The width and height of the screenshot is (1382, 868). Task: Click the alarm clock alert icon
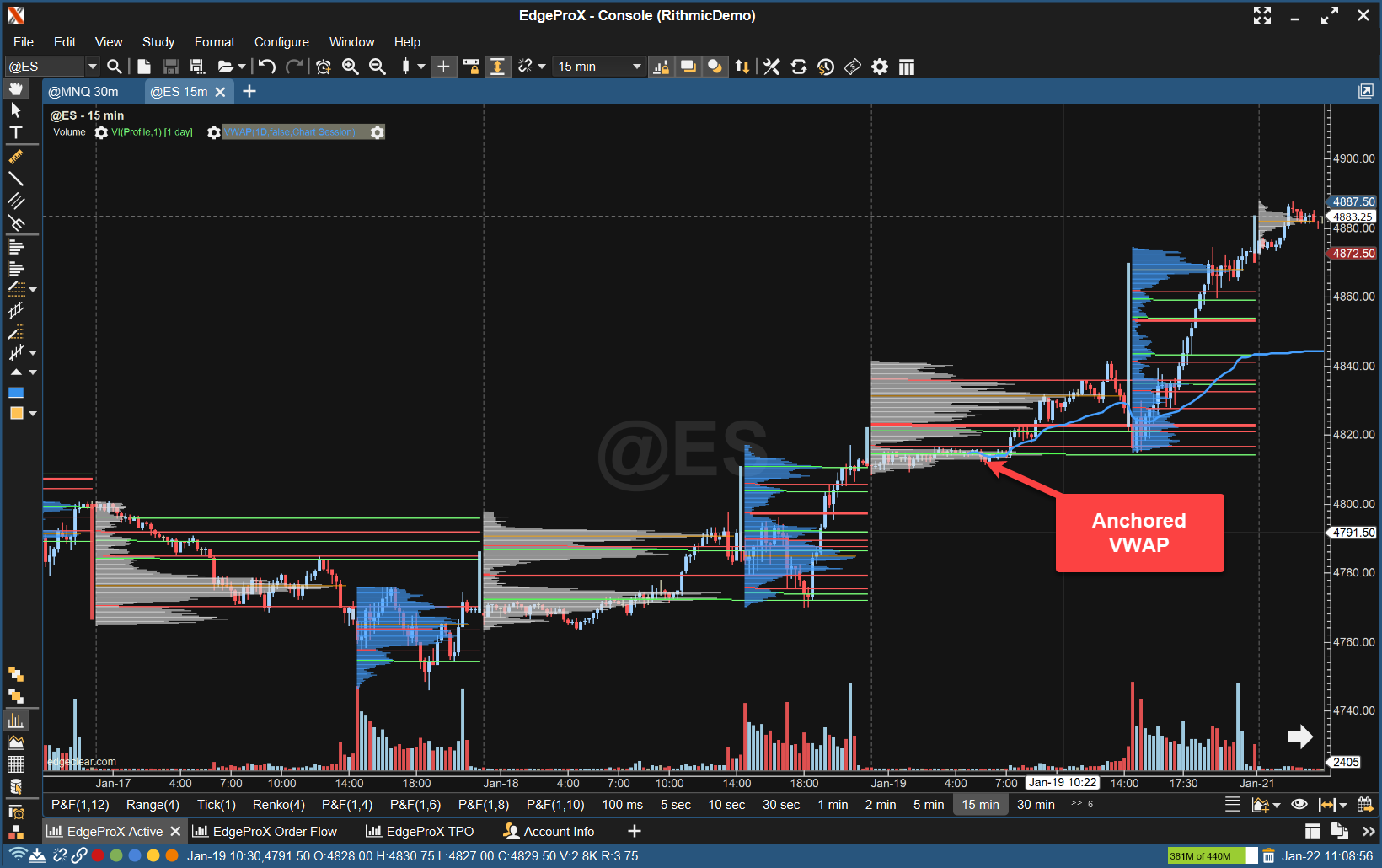[x=323, y=67]
